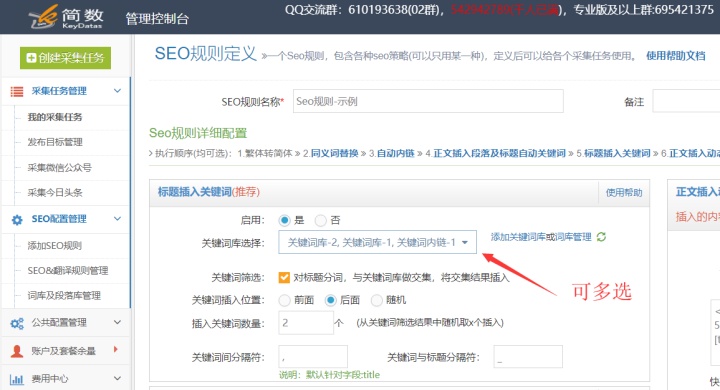The width and height of the screenshot is (720, 390).
Task: Click the 插入关键词数量 input field
Action: (x=306, y=323)
